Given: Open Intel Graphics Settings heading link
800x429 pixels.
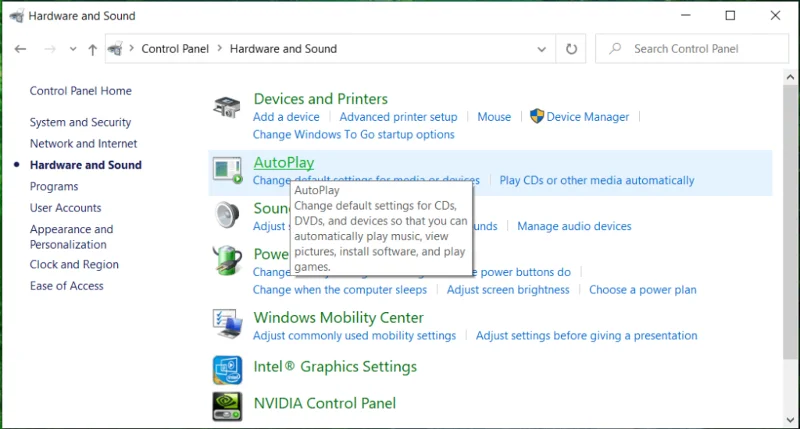Looking at the screenshot, I should click(x=335, y=367).
